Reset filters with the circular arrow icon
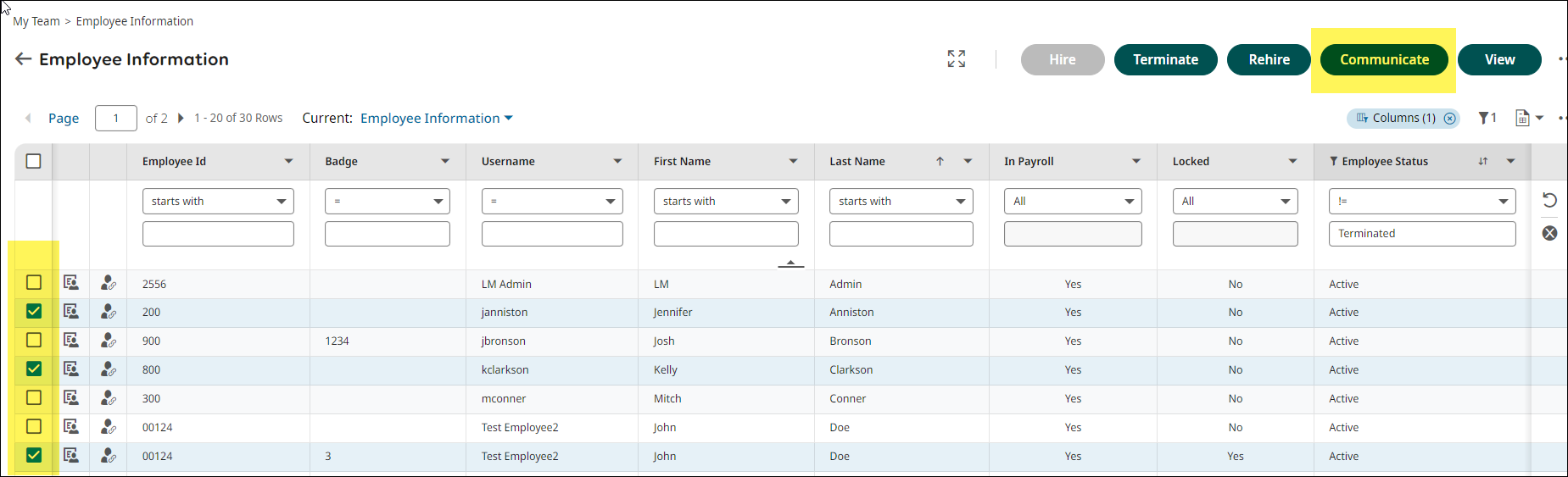The width and height of the screenshot is (1568, 477). pos(1549,201)
